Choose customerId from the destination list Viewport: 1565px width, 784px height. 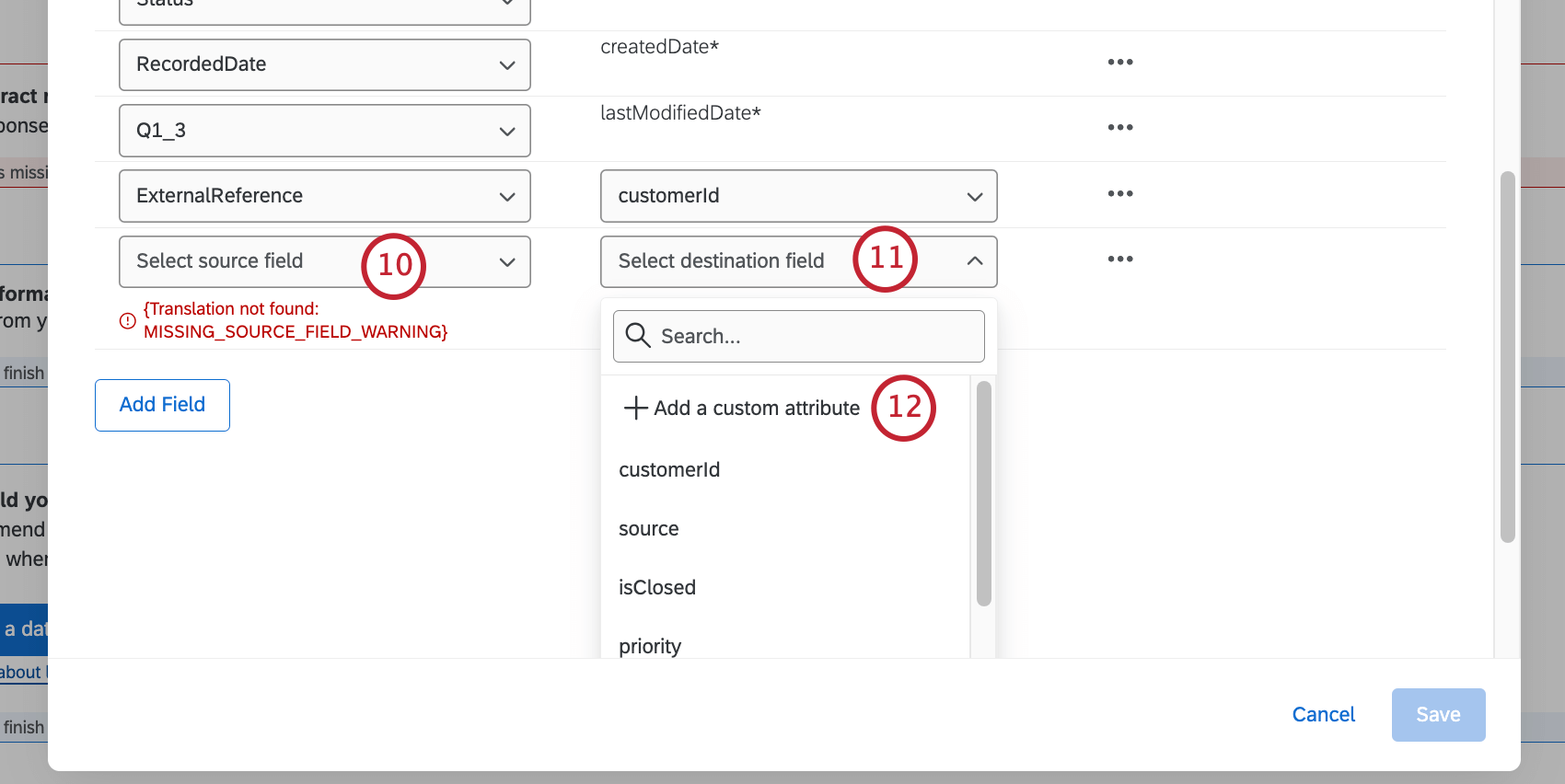pyautogui.click(x=669, y=470)
